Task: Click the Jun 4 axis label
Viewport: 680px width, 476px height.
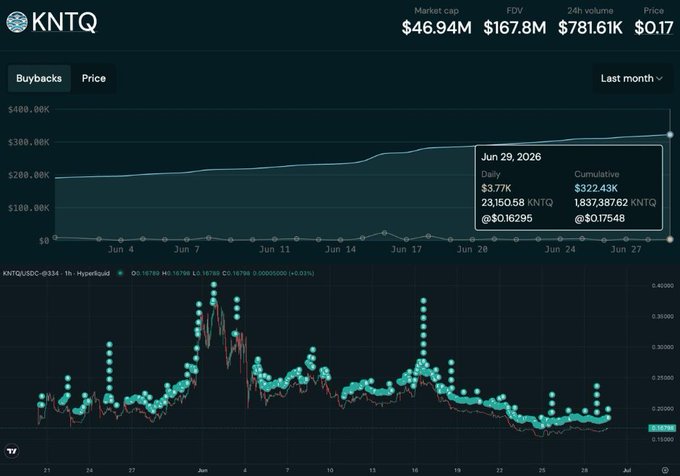Action: [x=121, y=249]
